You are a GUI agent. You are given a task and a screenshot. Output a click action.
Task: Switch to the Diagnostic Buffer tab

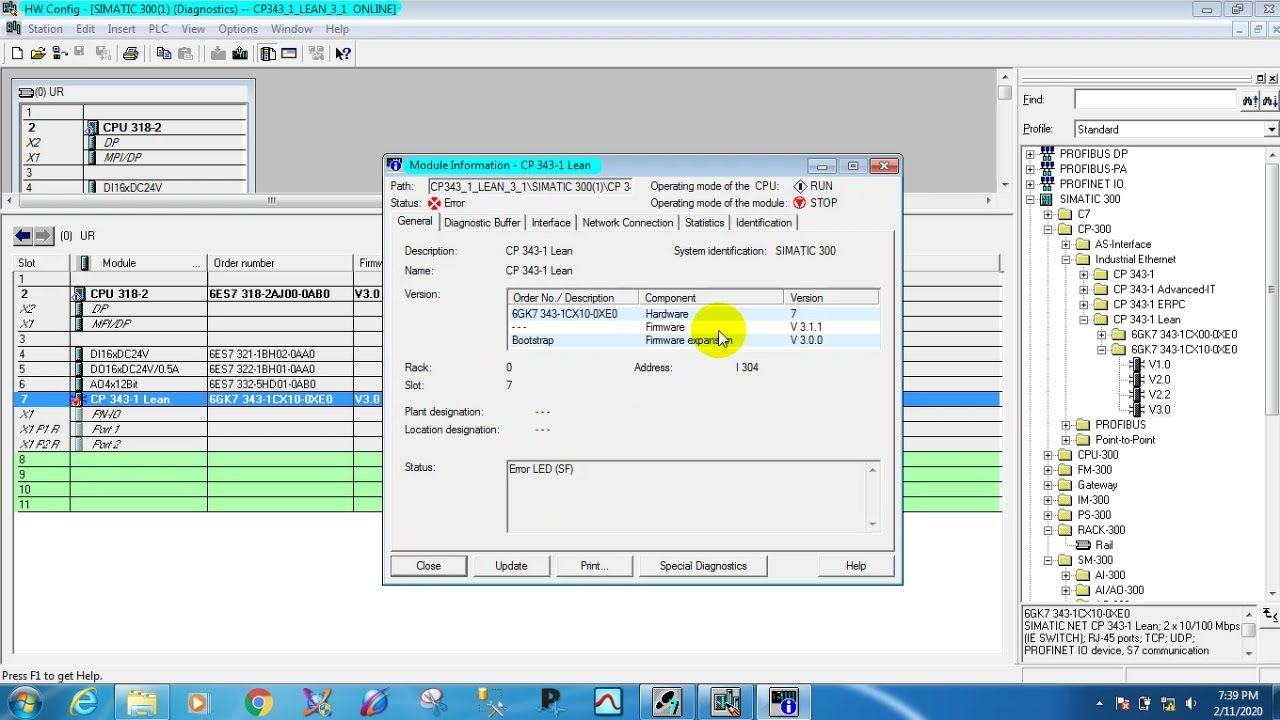tap(482, 223)
